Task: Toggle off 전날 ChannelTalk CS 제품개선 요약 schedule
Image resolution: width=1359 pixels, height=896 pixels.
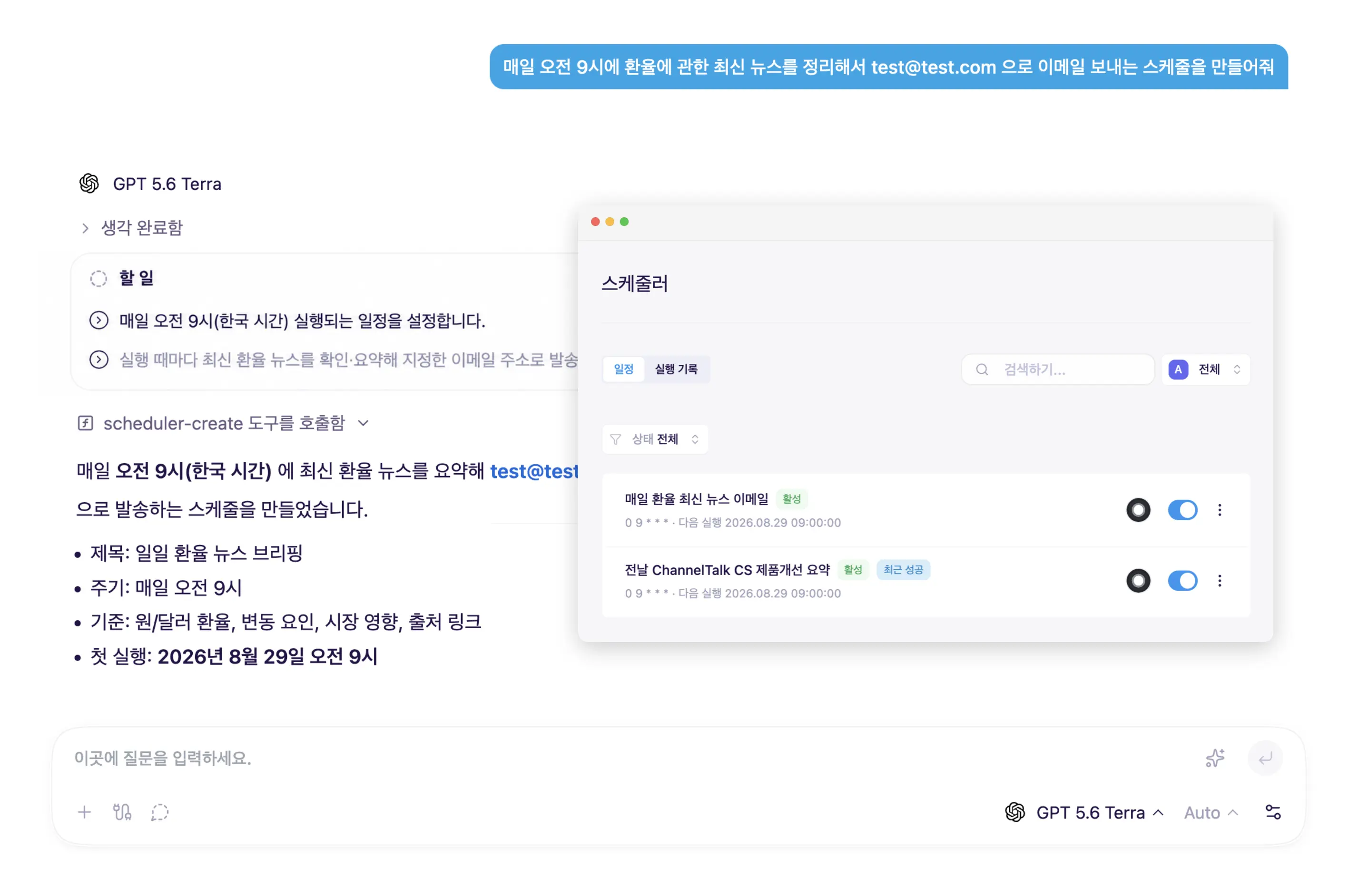Action: [x=1182, y=581]
